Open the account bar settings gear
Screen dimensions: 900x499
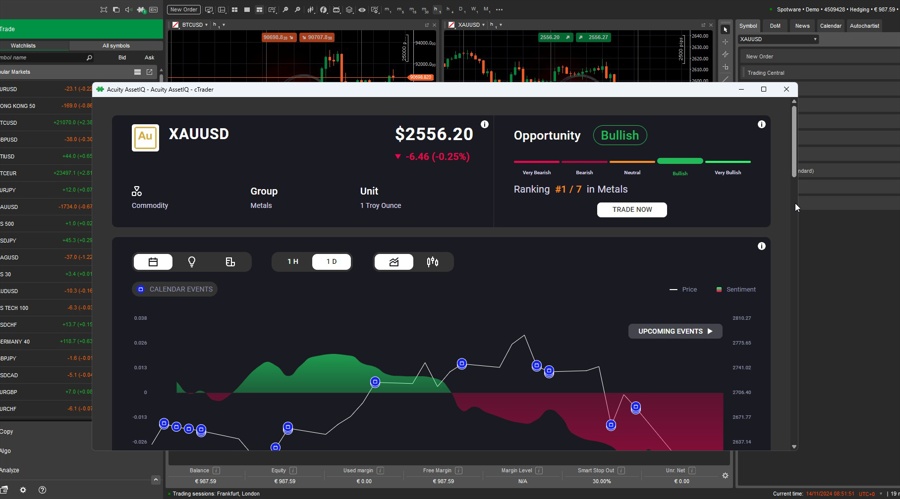pyautogui.click(x=725, y=476)
